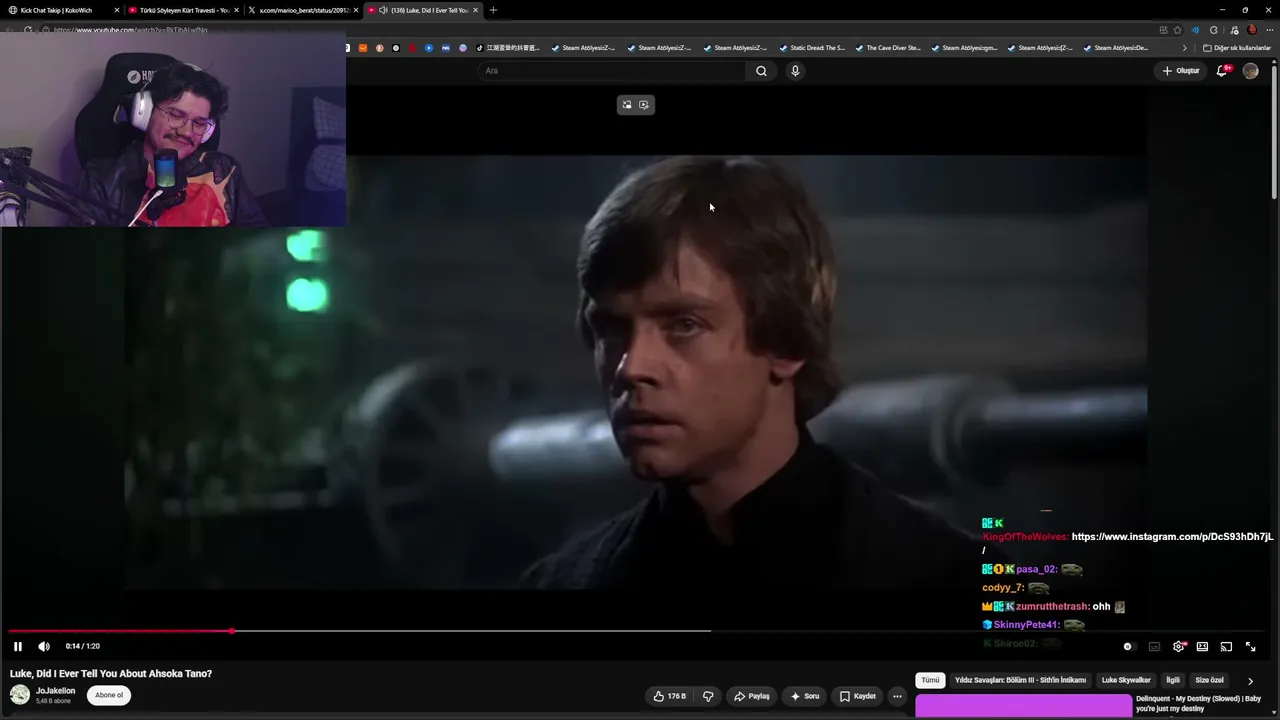Open the Diğer sık kullanılanlar bookmarks folder
This screenshot has height=720, width=1280.
[x=1237, y=48]
